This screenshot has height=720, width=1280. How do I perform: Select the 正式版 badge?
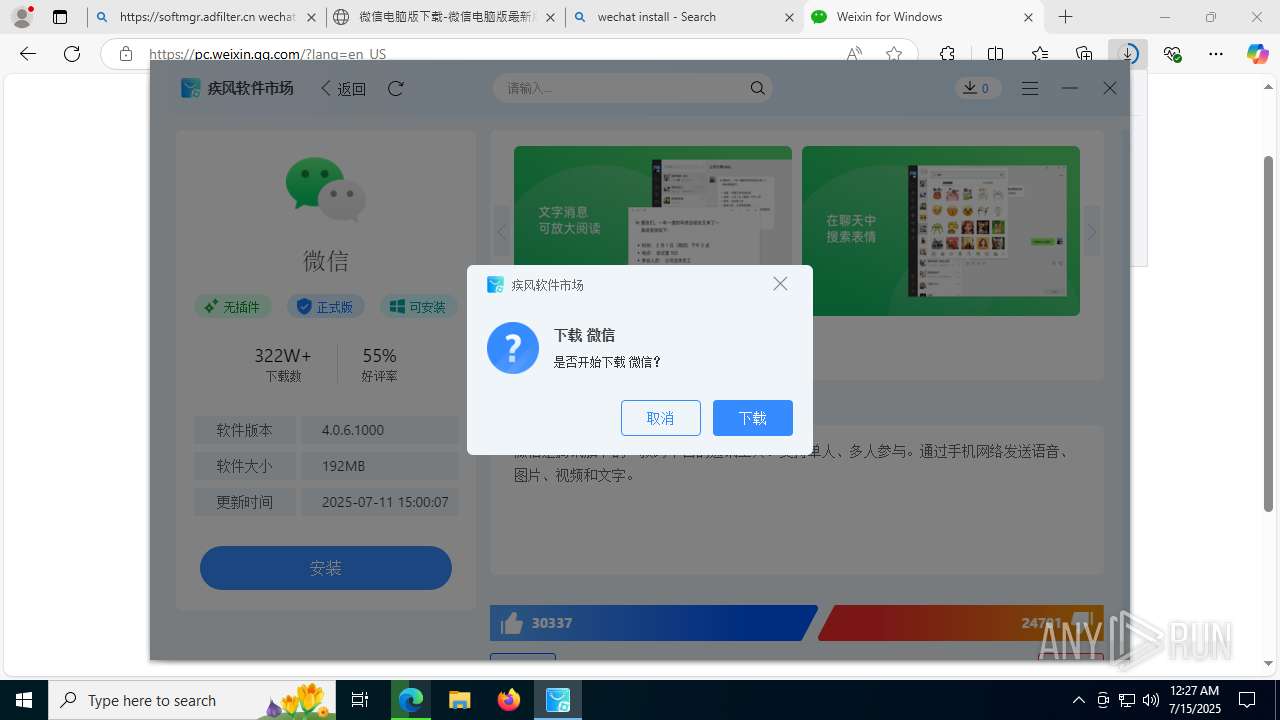[x=325, y=307]
